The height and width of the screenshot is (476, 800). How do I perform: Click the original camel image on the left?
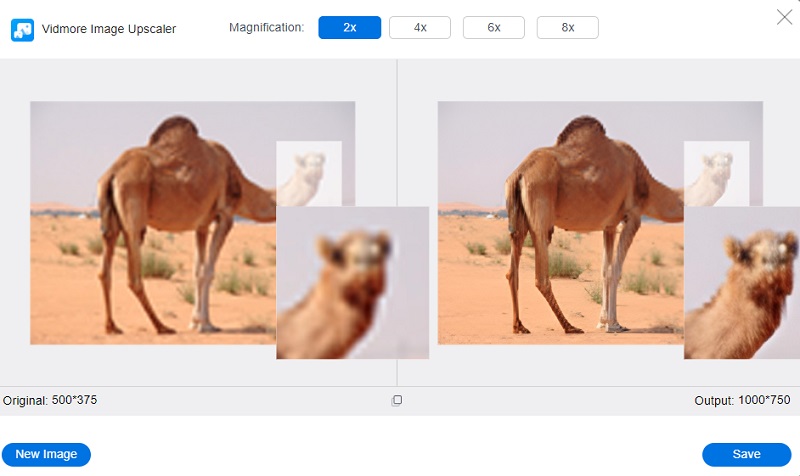coord(150,230)
